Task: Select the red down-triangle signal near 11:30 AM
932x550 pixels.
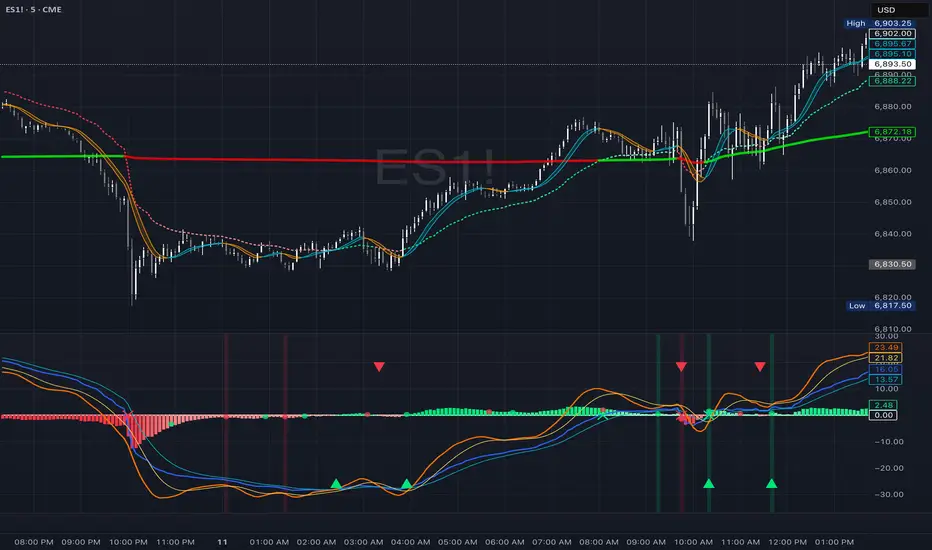Action: tap(760, 367)
